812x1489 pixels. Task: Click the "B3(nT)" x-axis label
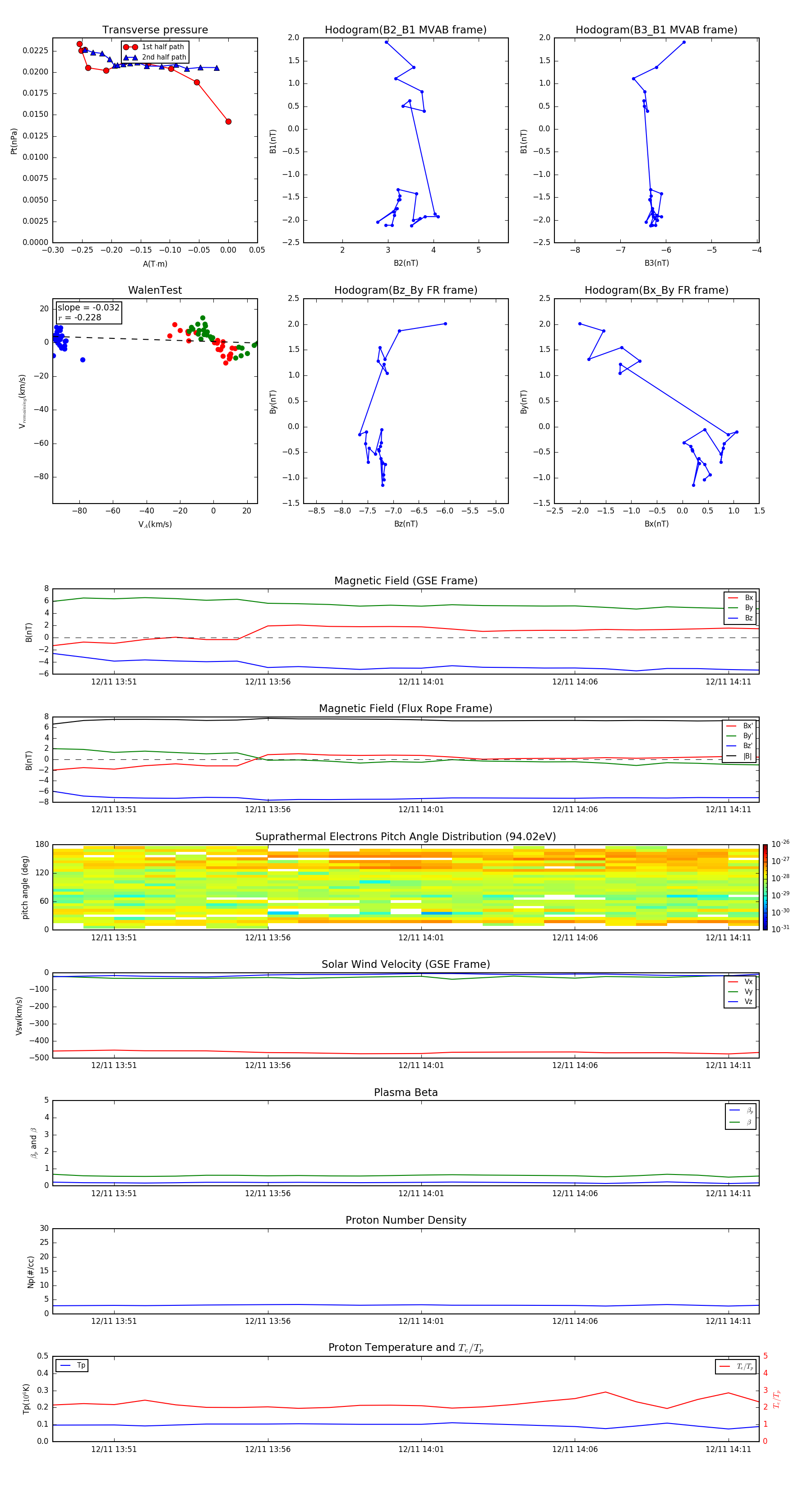[x=656, y=263]
